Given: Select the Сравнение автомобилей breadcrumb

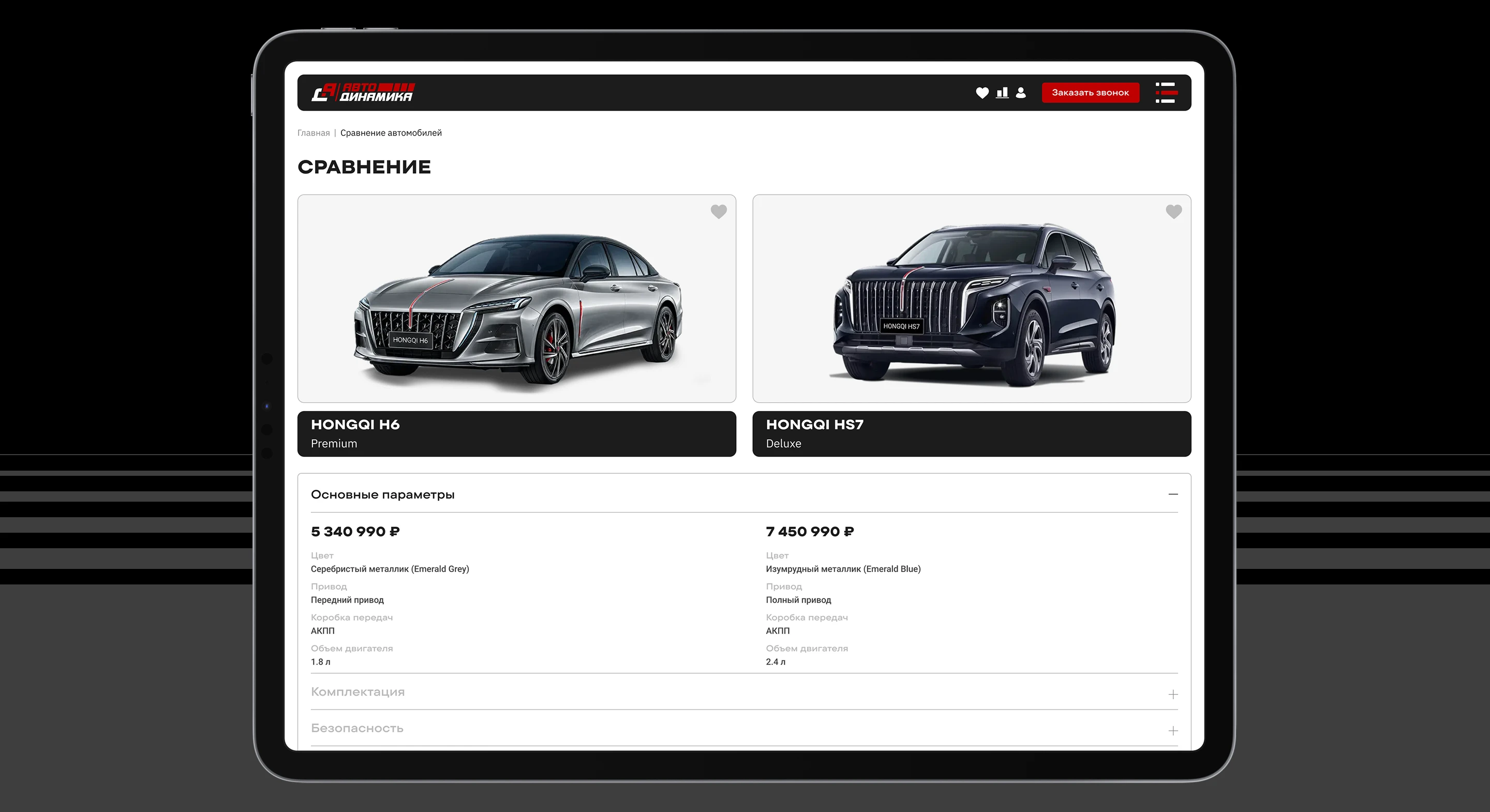Looking at the screenshot, I should (x=390, y=132).
